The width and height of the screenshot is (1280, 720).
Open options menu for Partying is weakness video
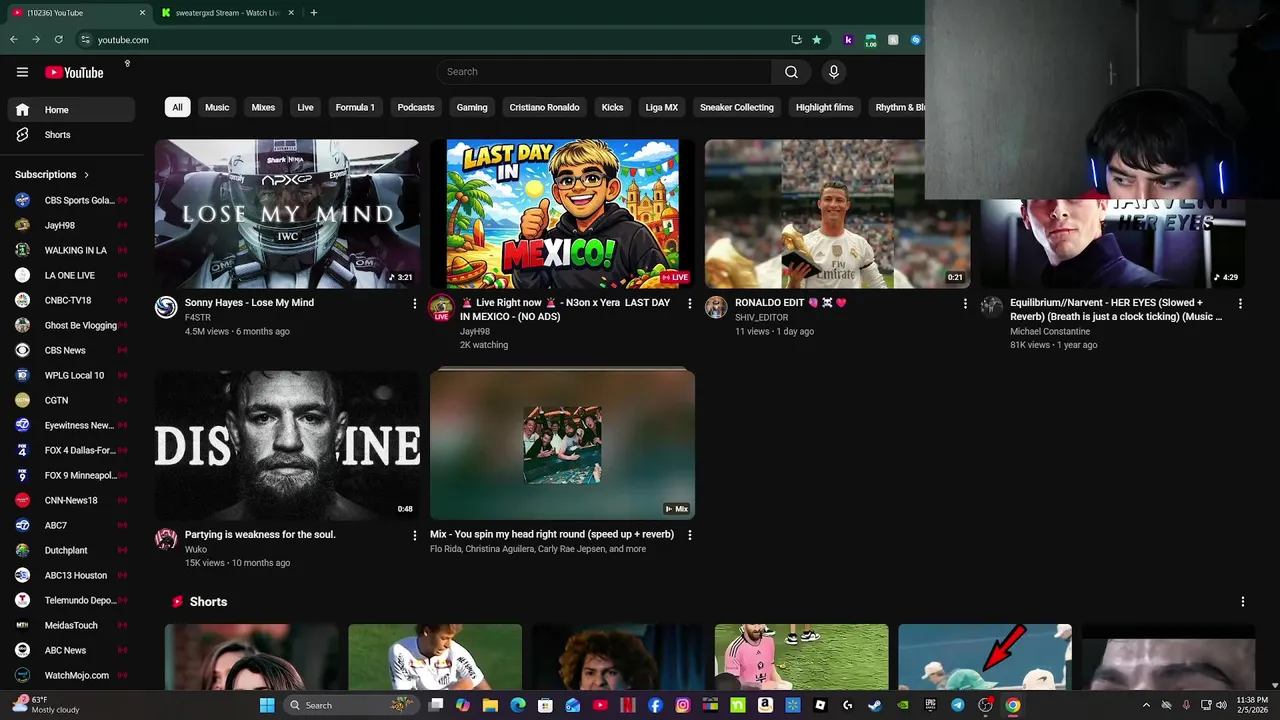click(x=415, y=535)
